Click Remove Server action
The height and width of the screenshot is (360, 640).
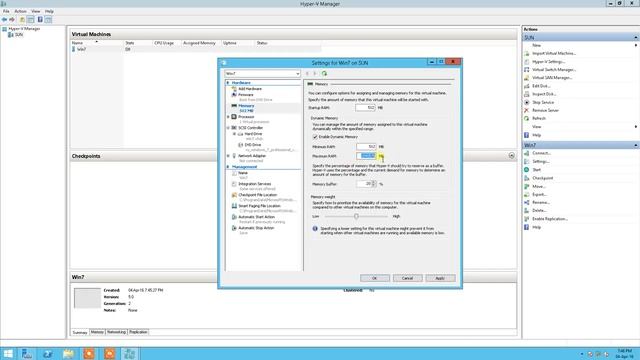(x=545, y=111)
